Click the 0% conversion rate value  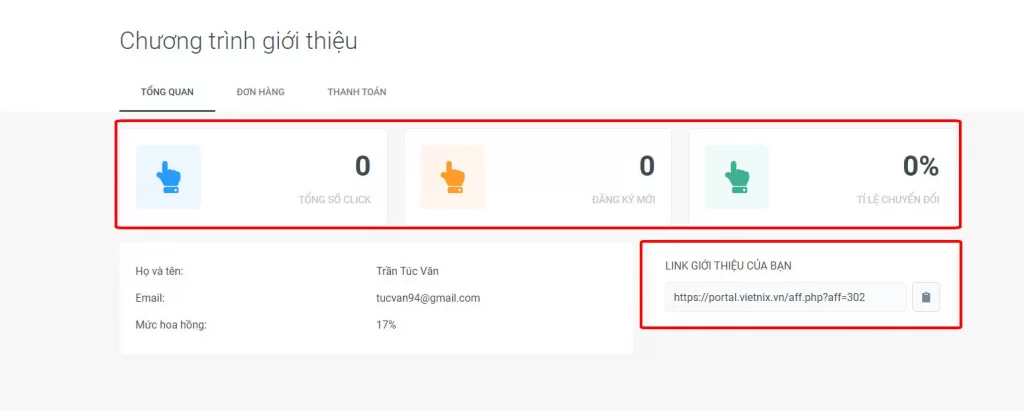coord(921,166)
